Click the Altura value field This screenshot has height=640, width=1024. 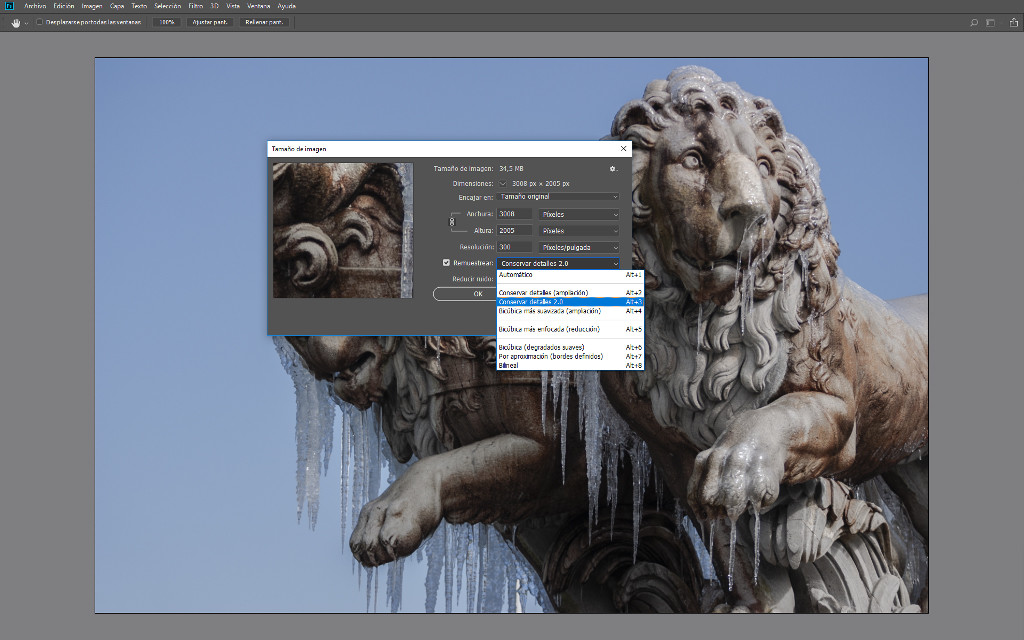[x=514, y=231]
